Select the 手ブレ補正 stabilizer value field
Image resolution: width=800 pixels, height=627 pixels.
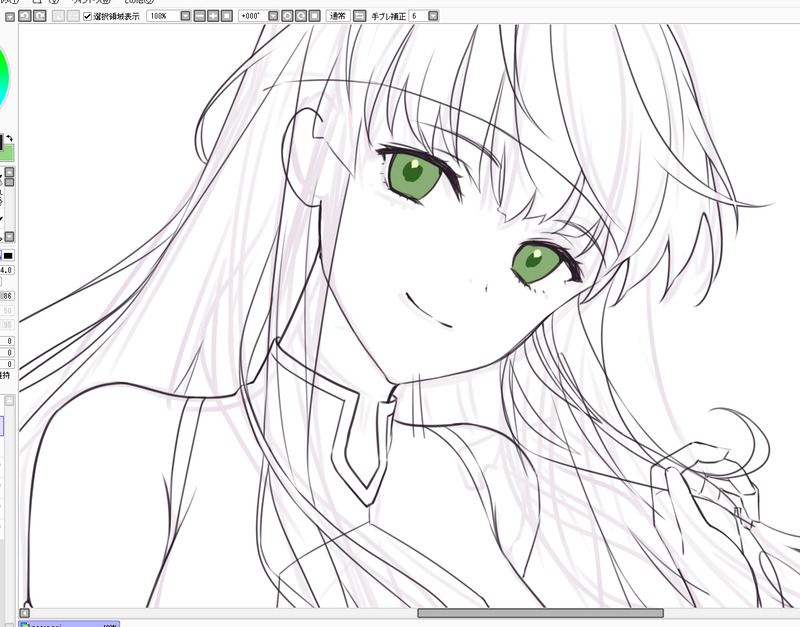418,16
